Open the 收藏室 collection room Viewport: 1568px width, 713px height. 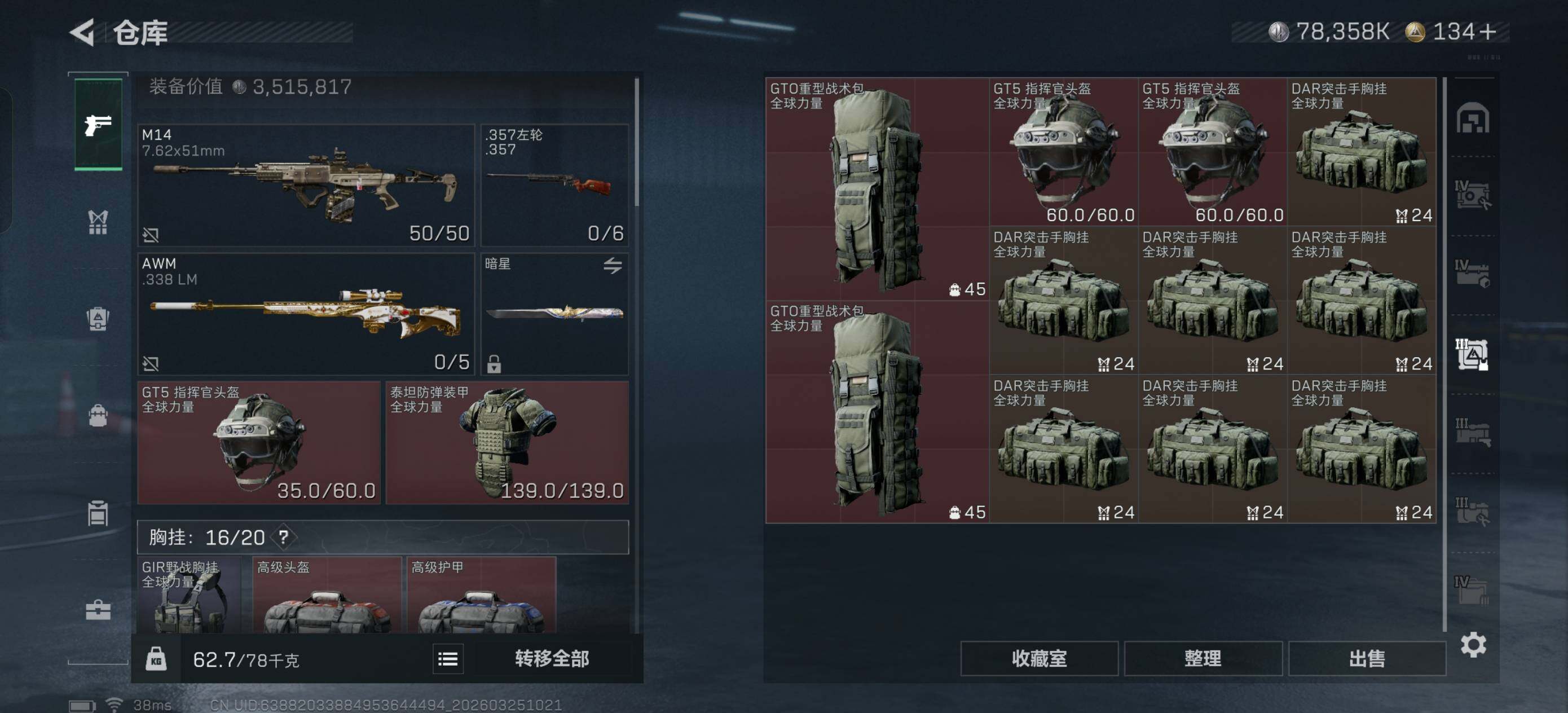[1039, 658]
